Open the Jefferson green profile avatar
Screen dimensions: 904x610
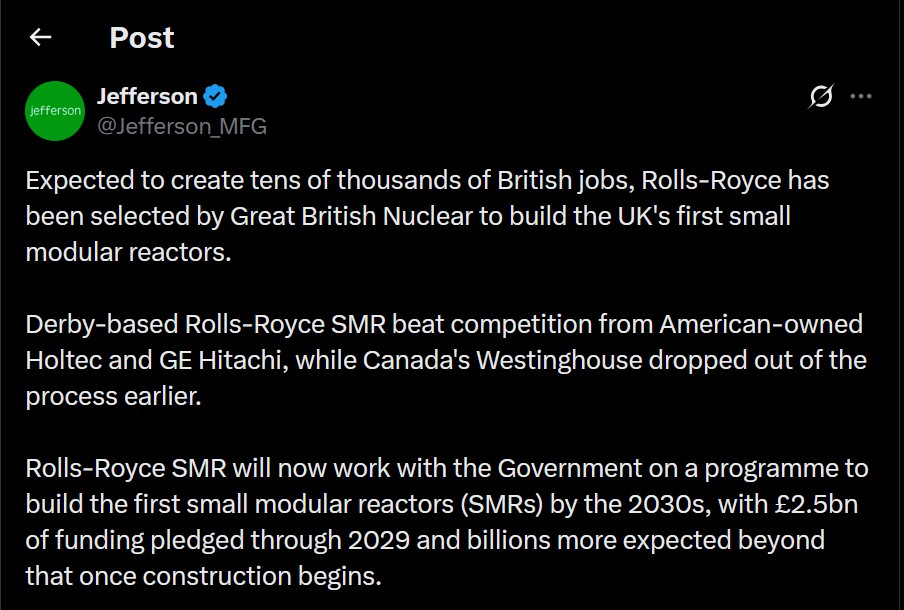click(x=54, y=111)
